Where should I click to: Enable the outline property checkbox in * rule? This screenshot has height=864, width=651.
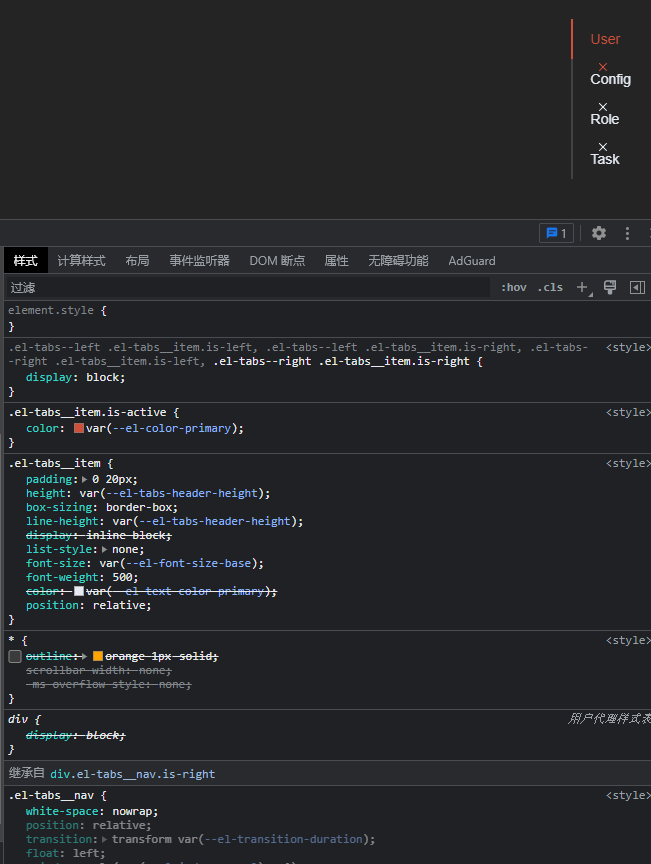point(14,656)
